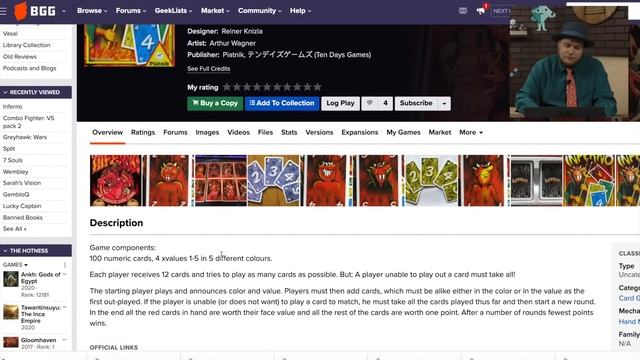The width and height of the screenshot is (640, 360).
Task: Click the Ankh: Gods of Egypt thumbnail
Action: tap(11, 280)
